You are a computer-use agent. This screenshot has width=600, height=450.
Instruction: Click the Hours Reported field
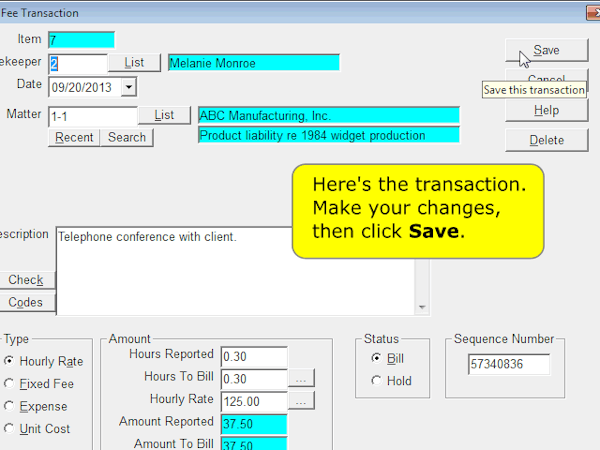point(254,357)
